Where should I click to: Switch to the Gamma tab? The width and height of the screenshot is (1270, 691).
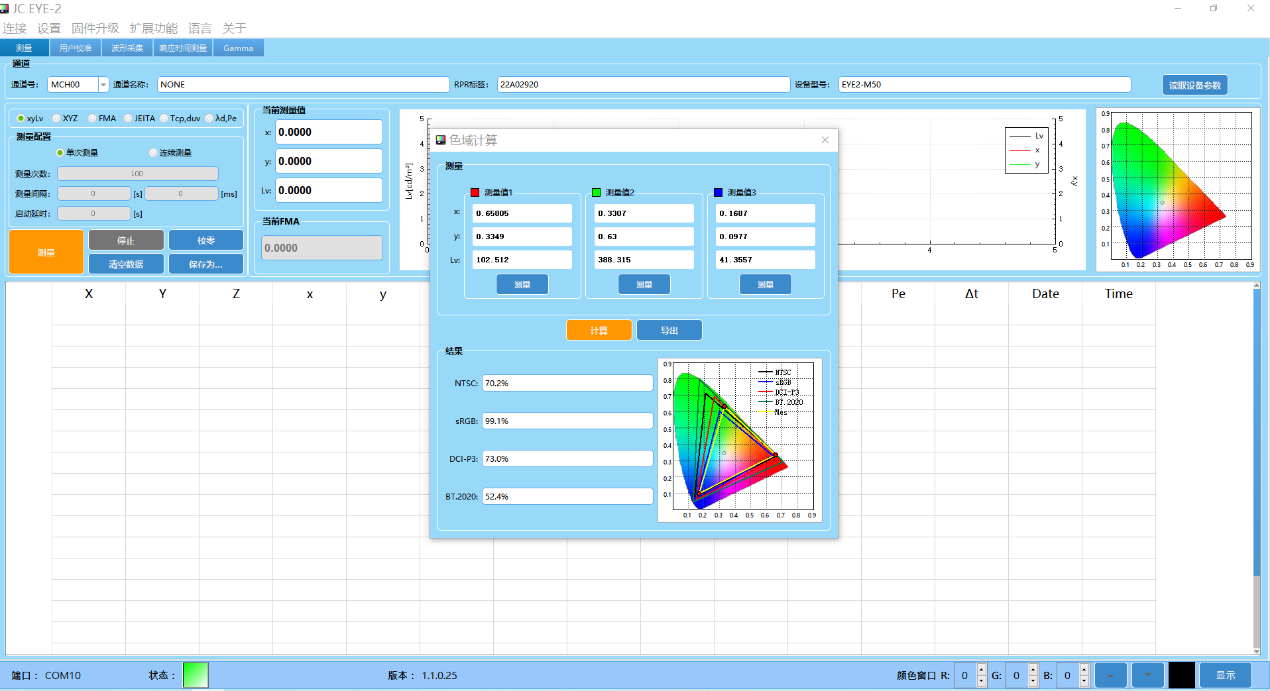click(238, 47)
